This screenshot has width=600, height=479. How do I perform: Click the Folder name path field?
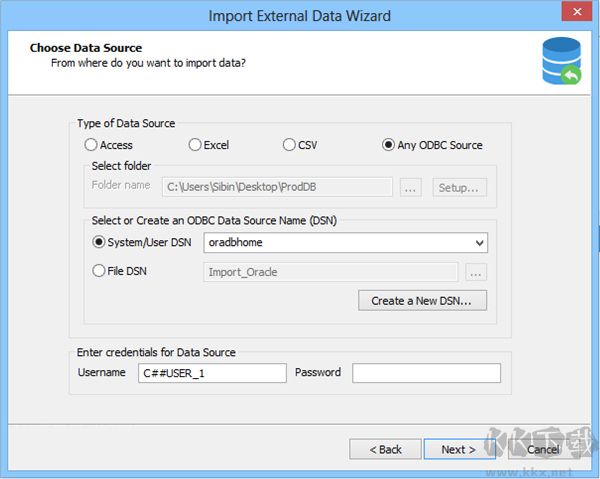(x=278, y=187)
